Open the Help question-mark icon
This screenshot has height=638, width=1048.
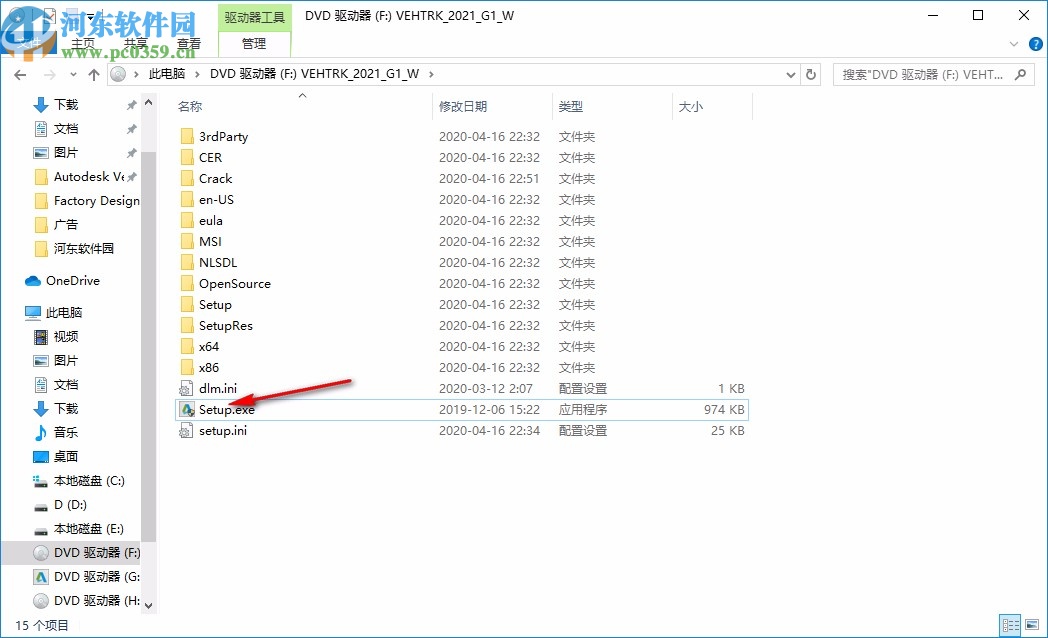[x=1035, y=44]
